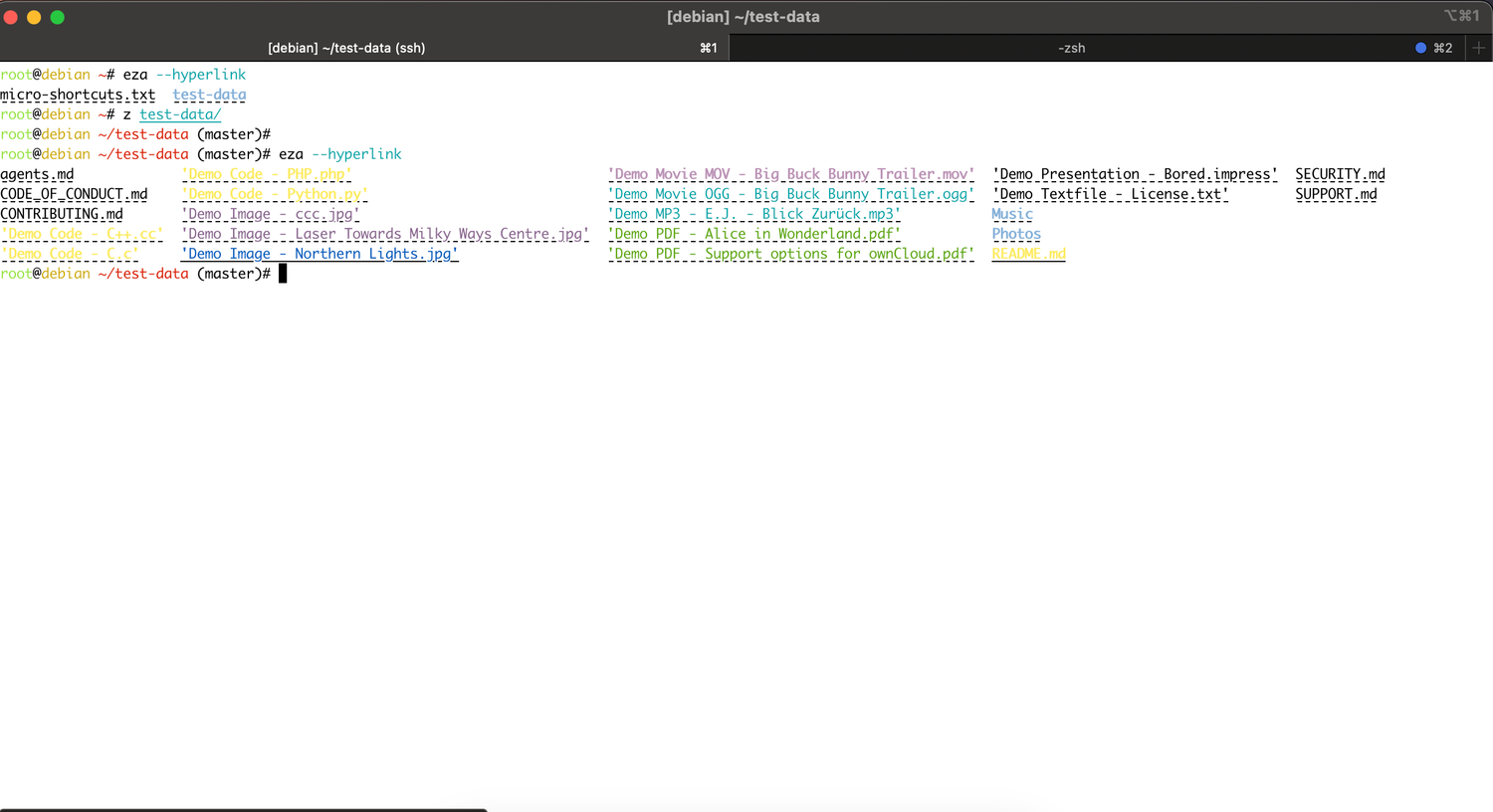Click the green zoom window button
The image size is (1493, 812).
58,17
